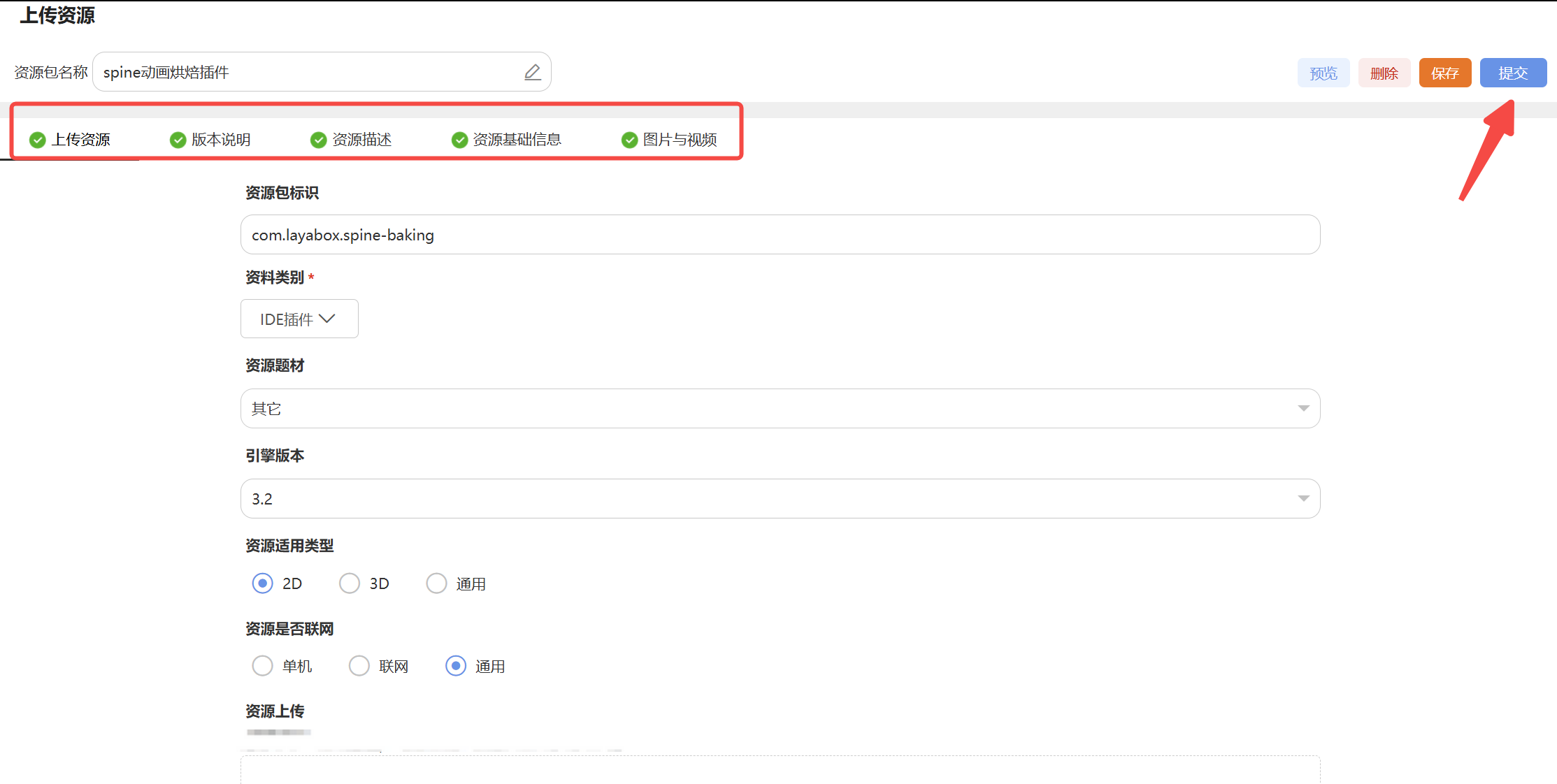This screenshot has width=1557, height=784.
Task: Switch to the 图片与视频 tab
Action: click(x=680, y=140)
